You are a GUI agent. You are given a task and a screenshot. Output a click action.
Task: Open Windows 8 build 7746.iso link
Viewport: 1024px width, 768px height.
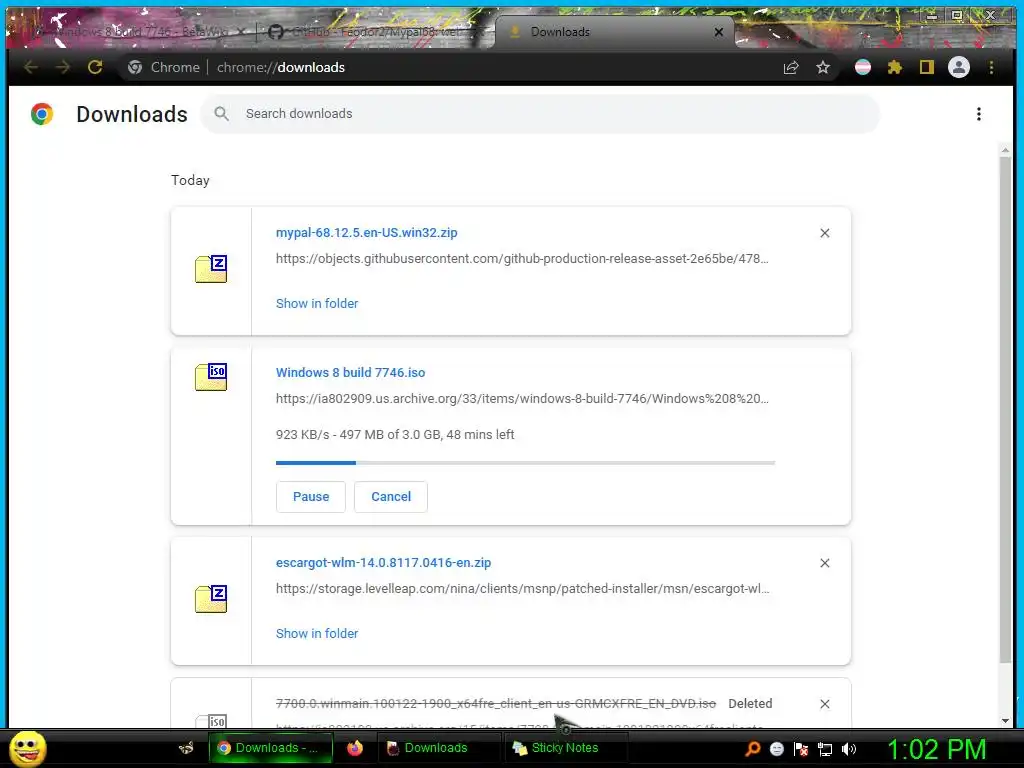point(350,372)
